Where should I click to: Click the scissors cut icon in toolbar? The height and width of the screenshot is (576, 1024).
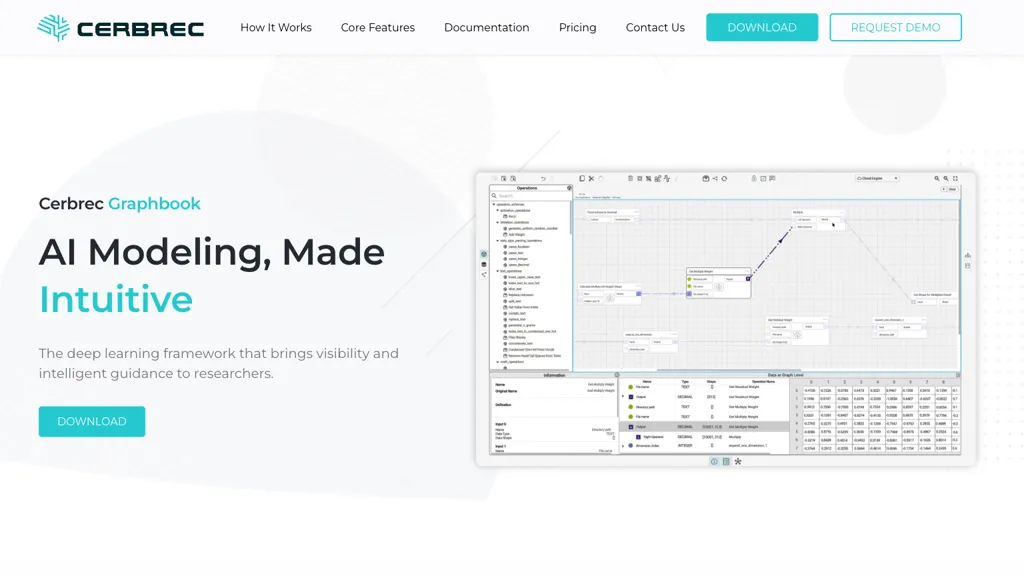pyautogui.click(x=591, y=179)
